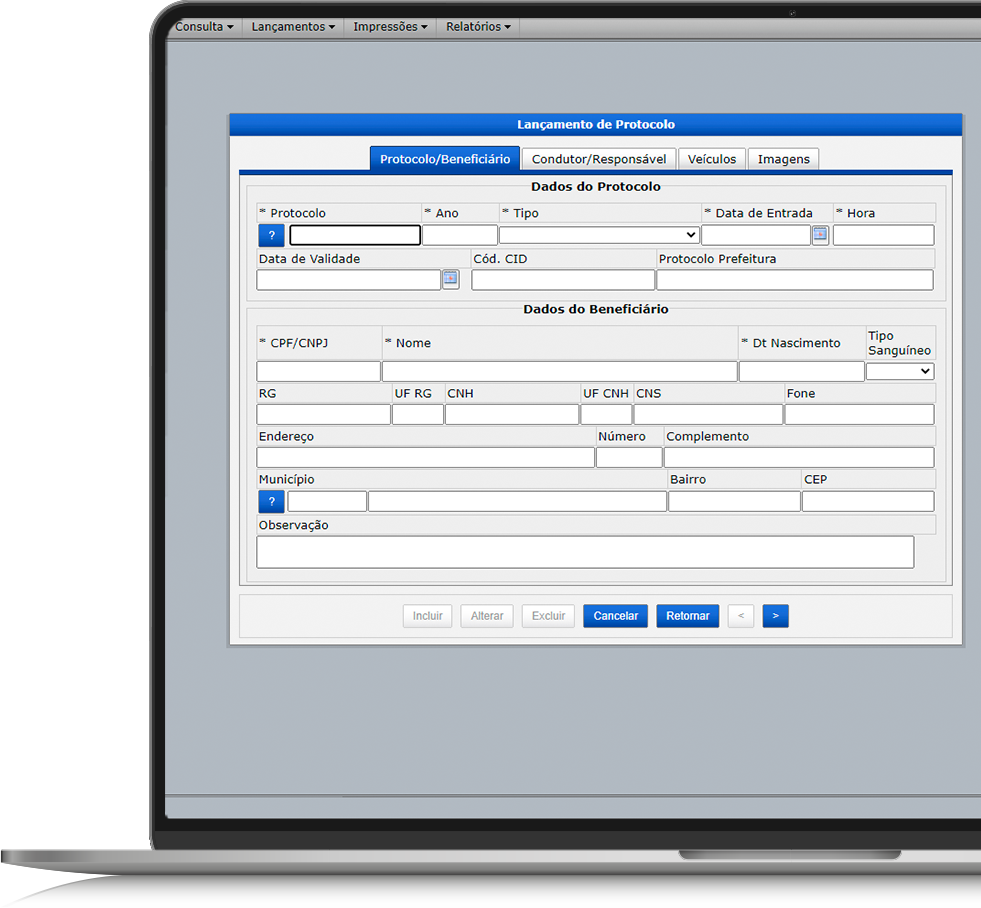This screenshot has width=981, height=908.
Task: Focus the Fone input field
Action: (859, 414)
